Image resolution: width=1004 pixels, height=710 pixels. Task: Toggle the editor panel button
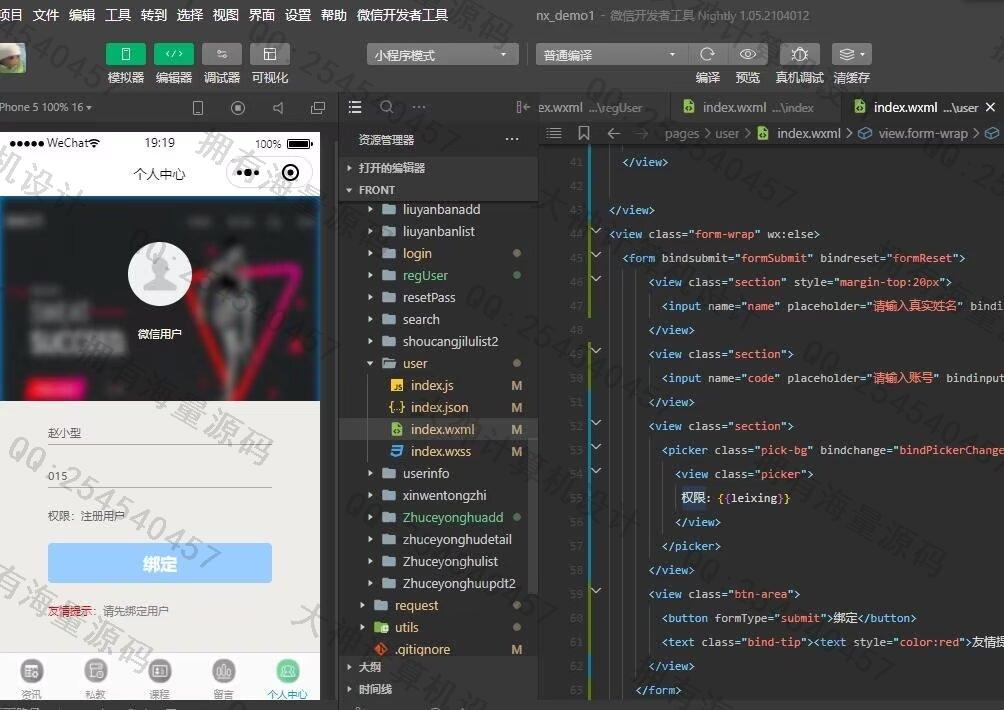(174, 54)
